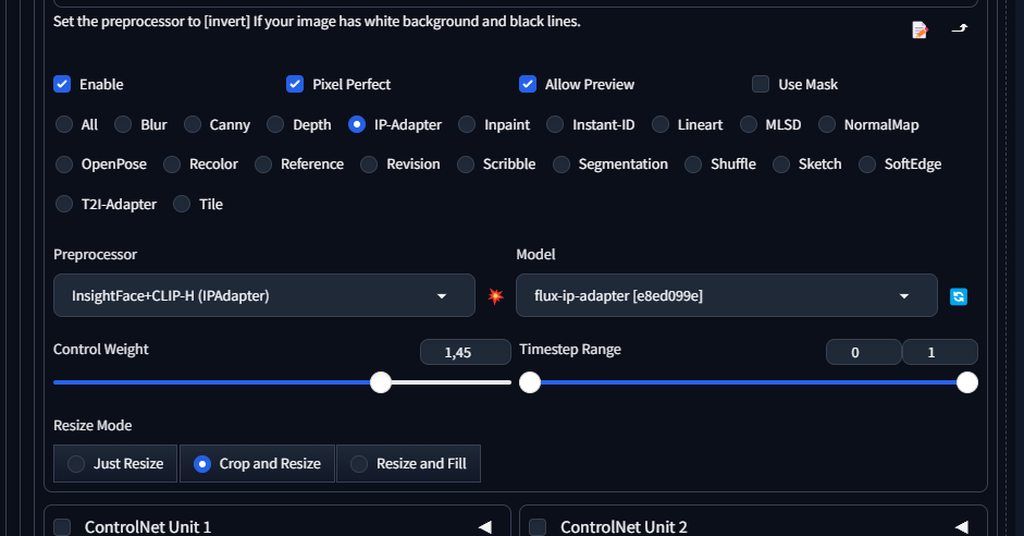Toggle the Pixel Perfect checkbox
1024x536 pixels.
point(295,84)
